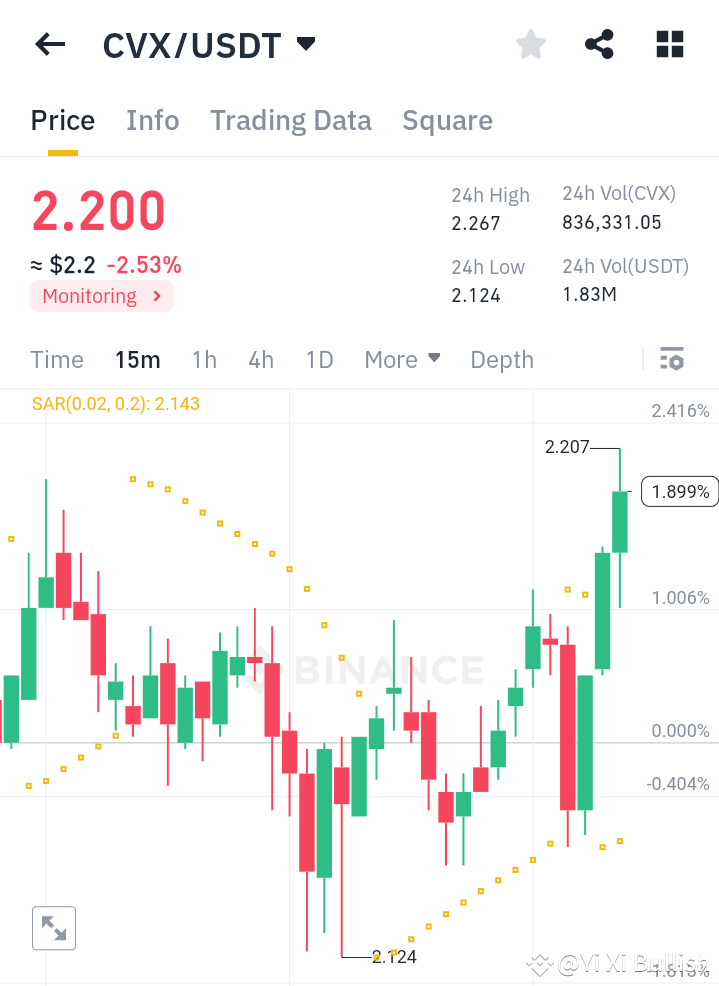Toggle the 15m candlestick interval

click(137, 359)
